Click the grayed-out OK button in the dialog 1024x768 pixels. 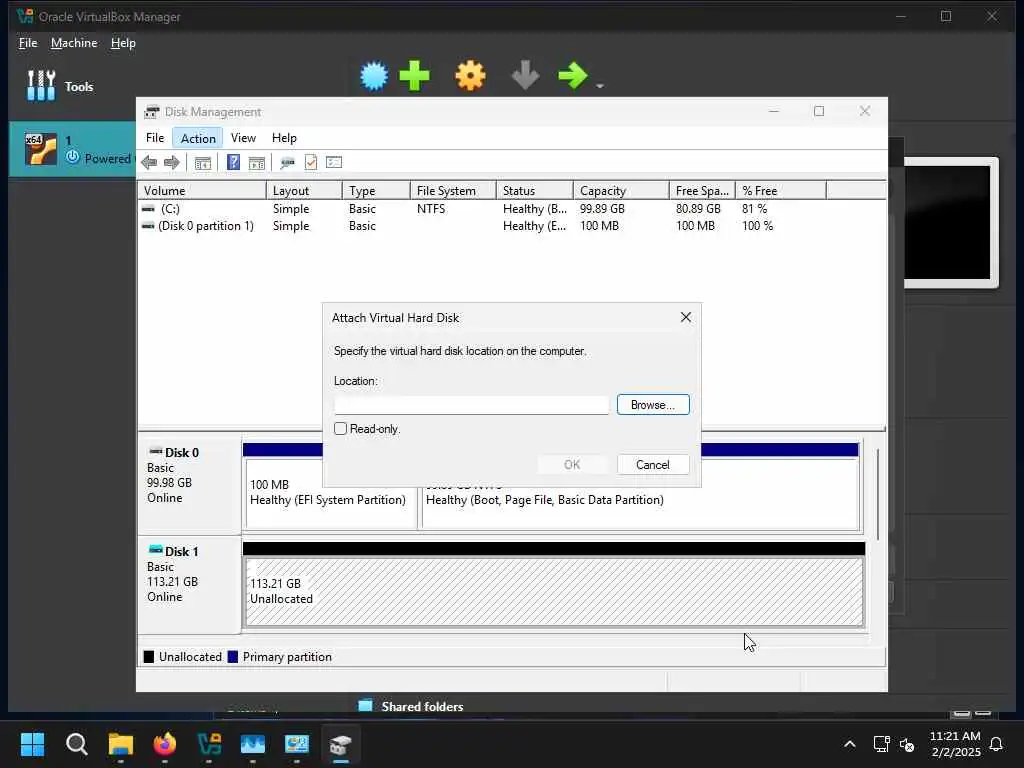572,464
